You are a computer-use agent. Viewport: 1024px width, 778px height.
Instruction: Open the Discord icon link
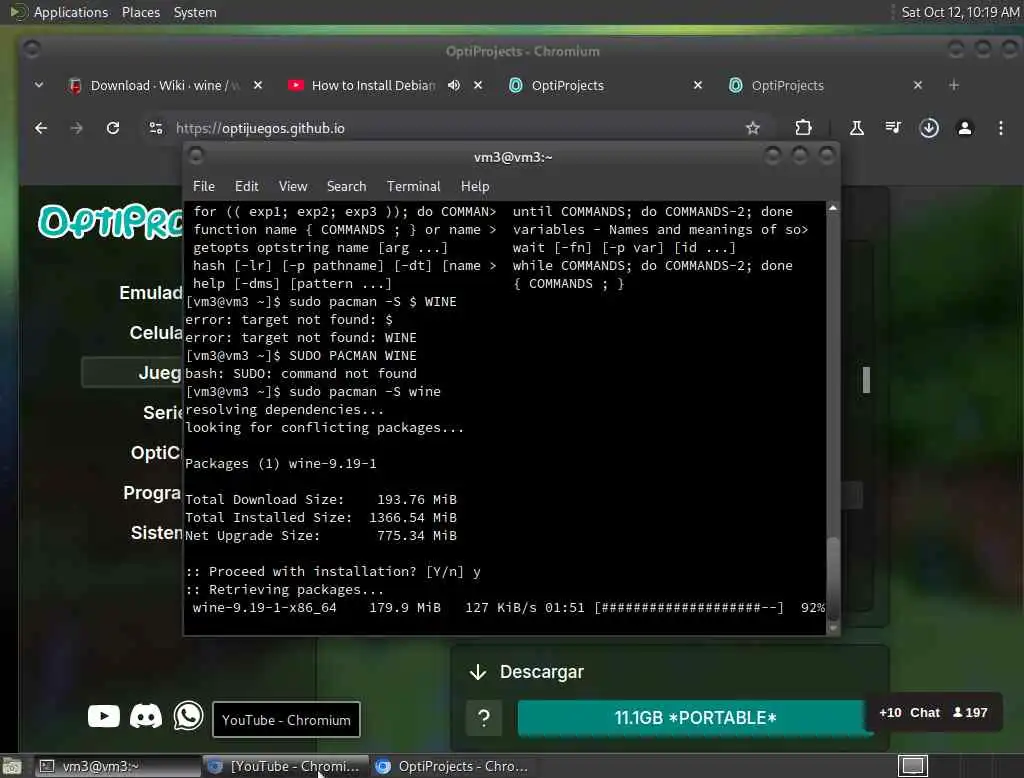pos(146,716)
